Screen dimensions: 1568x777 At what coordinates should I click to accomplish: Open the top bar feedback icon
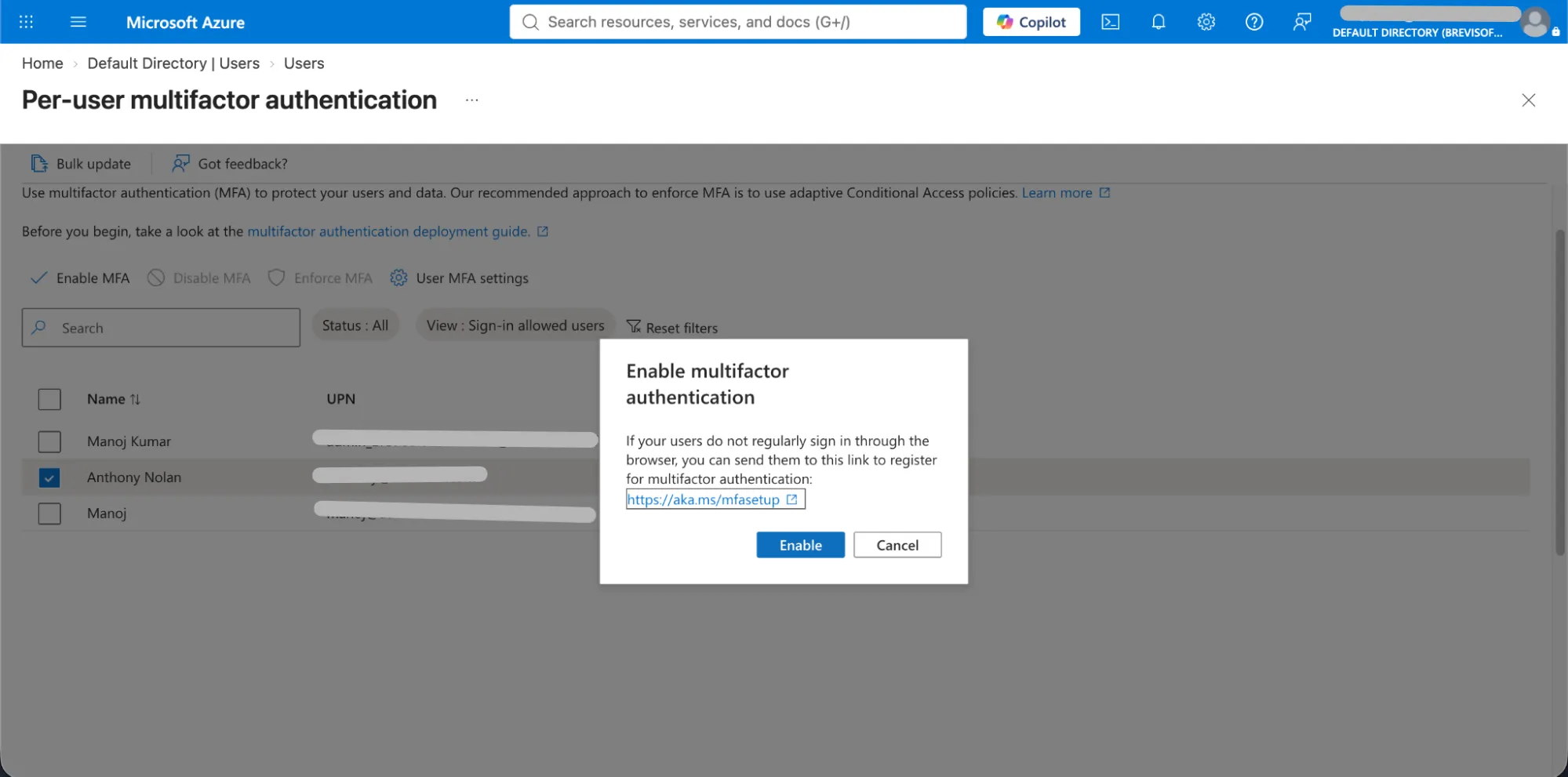(x=1301, y=22)
